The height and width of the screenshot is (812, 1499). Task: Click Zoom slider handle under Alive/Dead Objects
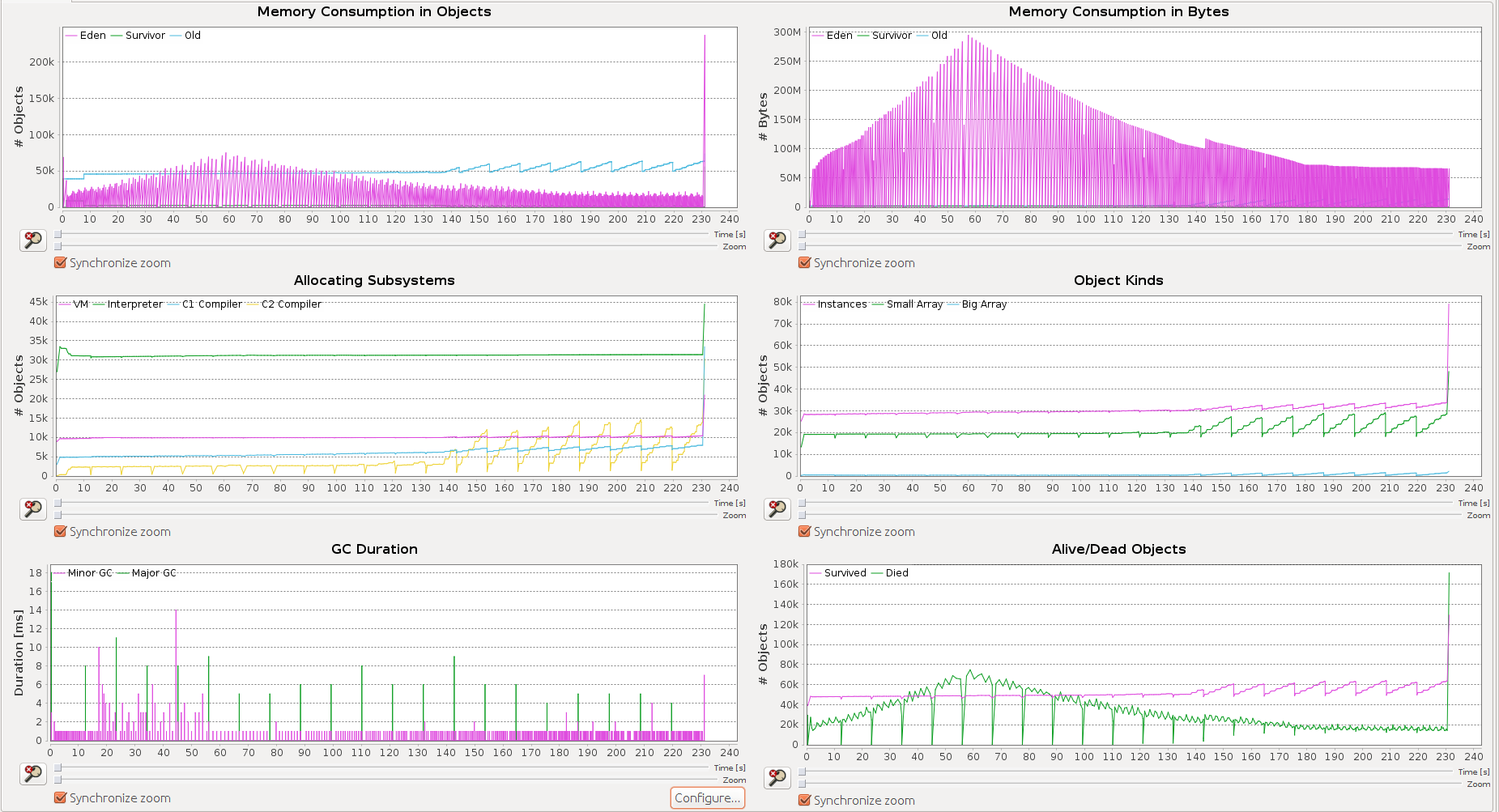coord(802,784)
